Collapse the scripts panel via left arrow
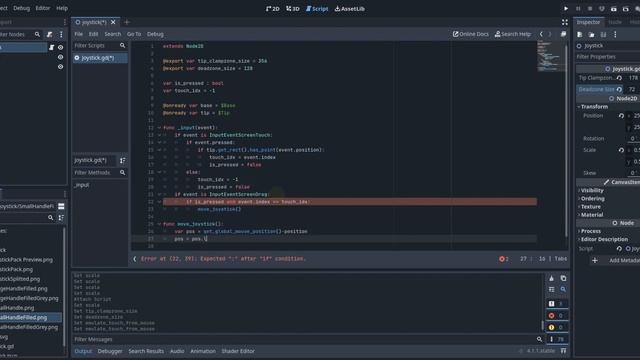This screenshot has width=640, height=360. point(135,259)
